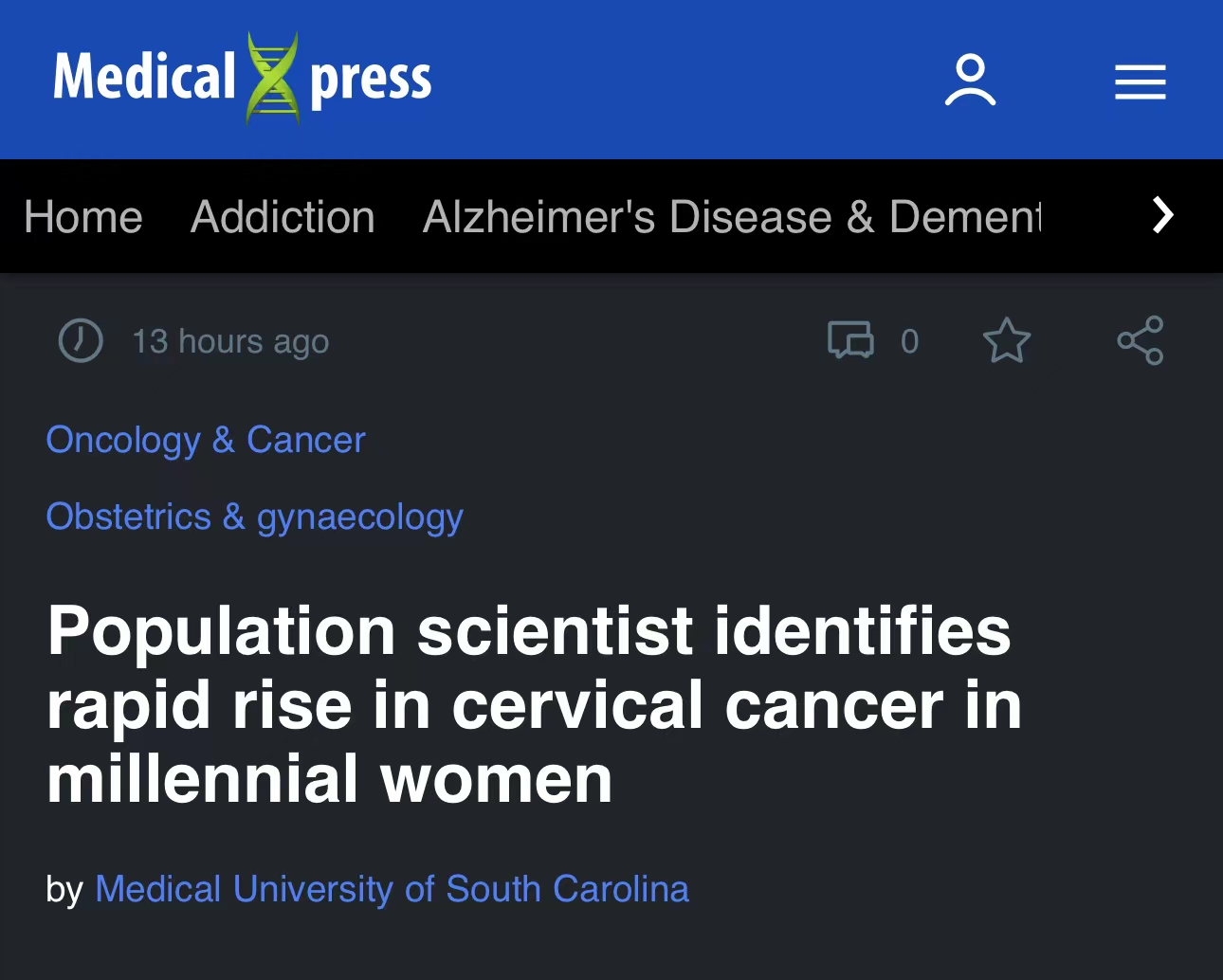The width and height of the screenshot is (1223, 980).
Task: Click the "press" word in the logo
Action: (371, 80)
